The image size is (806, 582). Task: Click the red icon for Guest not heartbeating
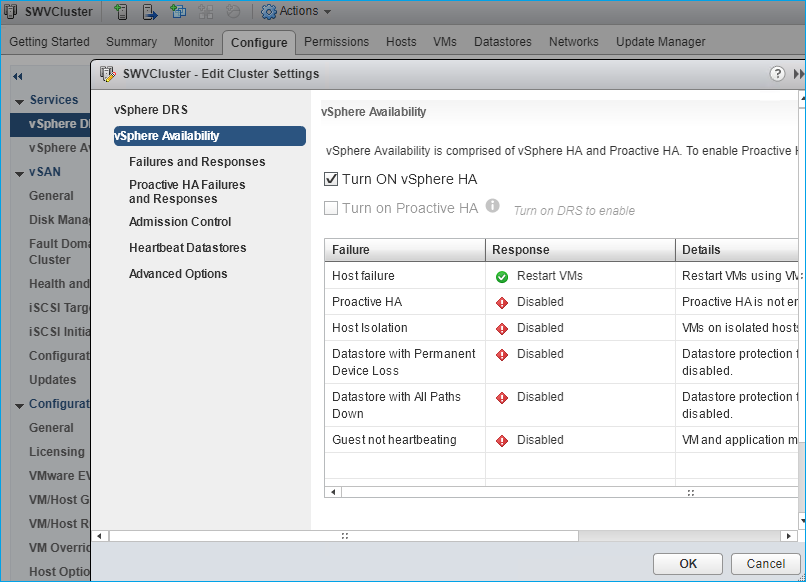click(x=502, y=441)
